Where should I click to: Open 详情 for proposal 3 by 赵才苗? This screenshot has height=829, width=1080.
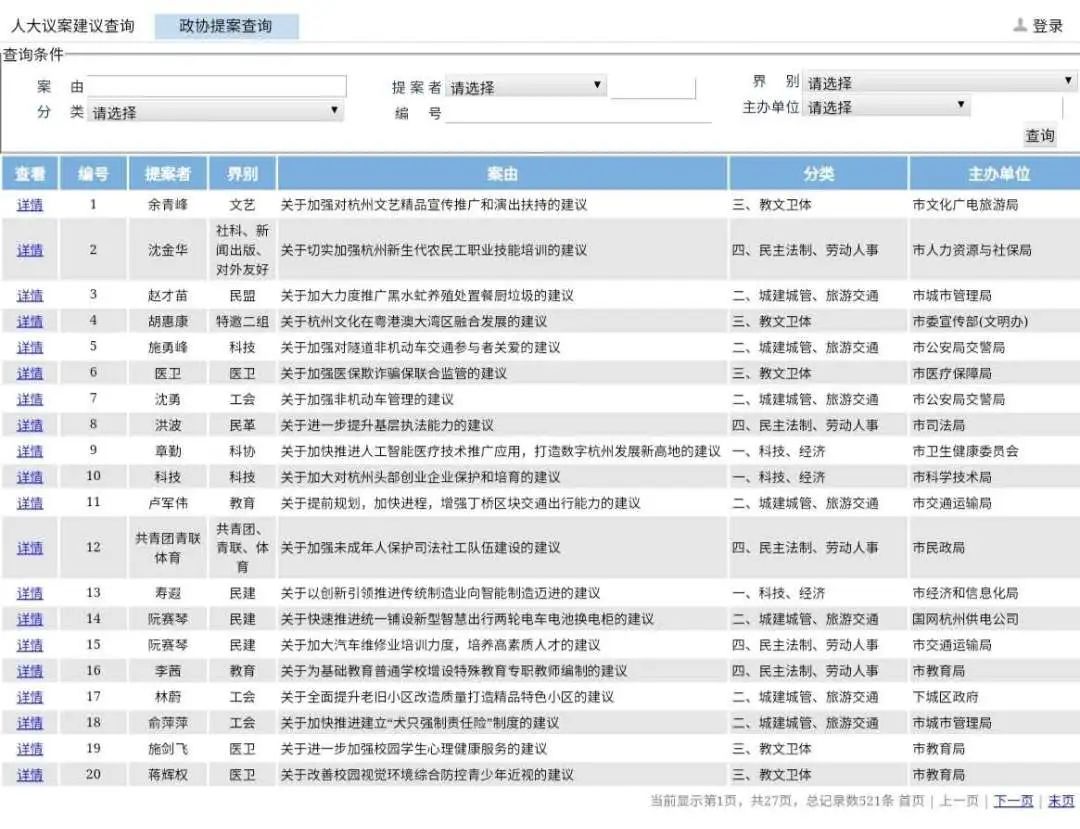[30, 295]
